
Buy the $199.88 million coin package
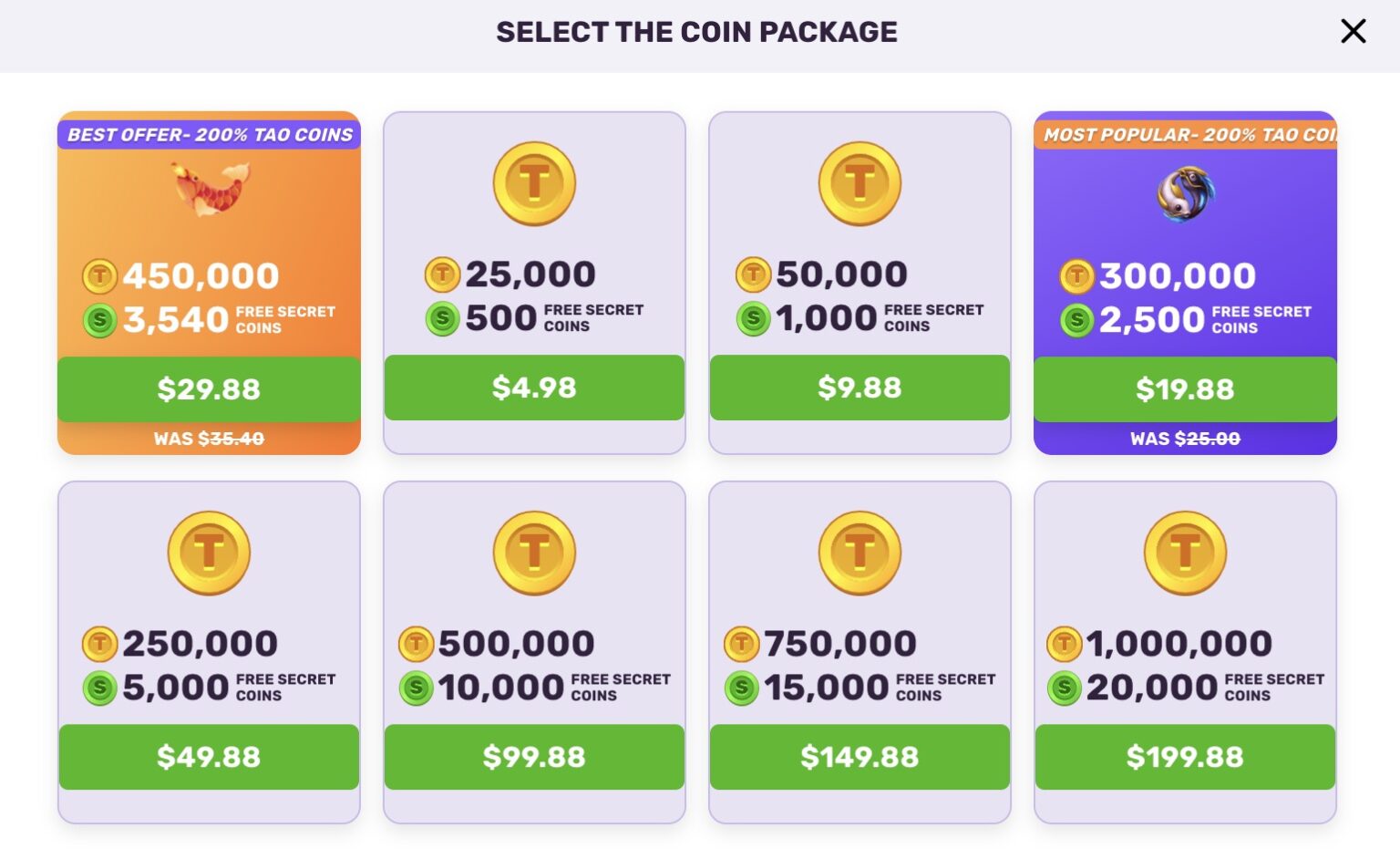tap(1185, 757)
